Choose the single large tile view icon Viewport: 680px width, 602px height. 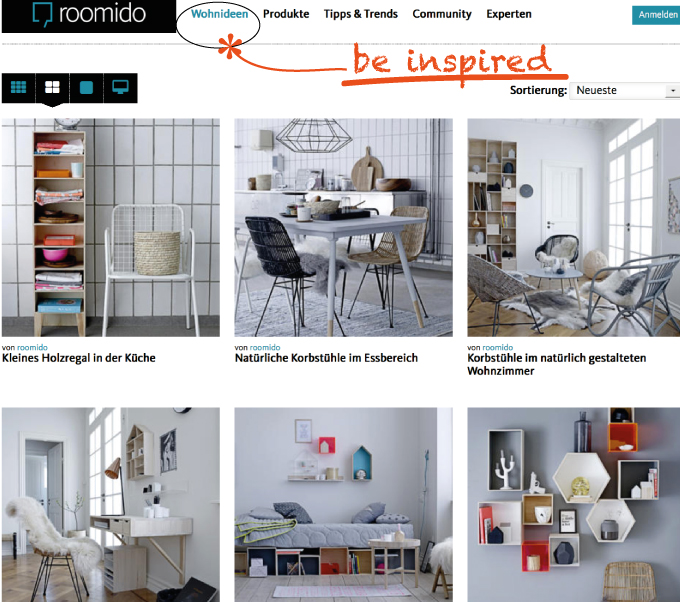86,88
